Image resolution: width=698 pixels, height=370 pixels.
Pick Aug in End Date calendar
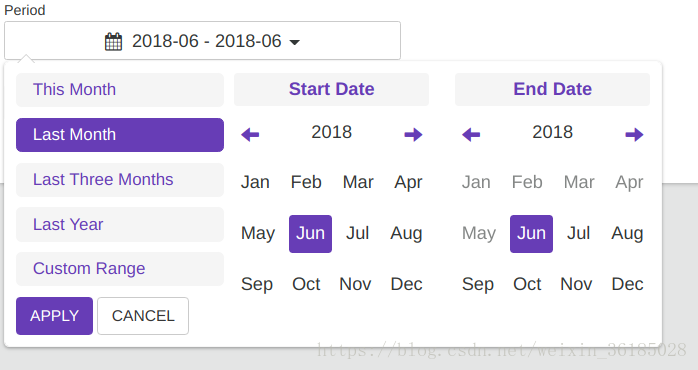click(627, 233)
